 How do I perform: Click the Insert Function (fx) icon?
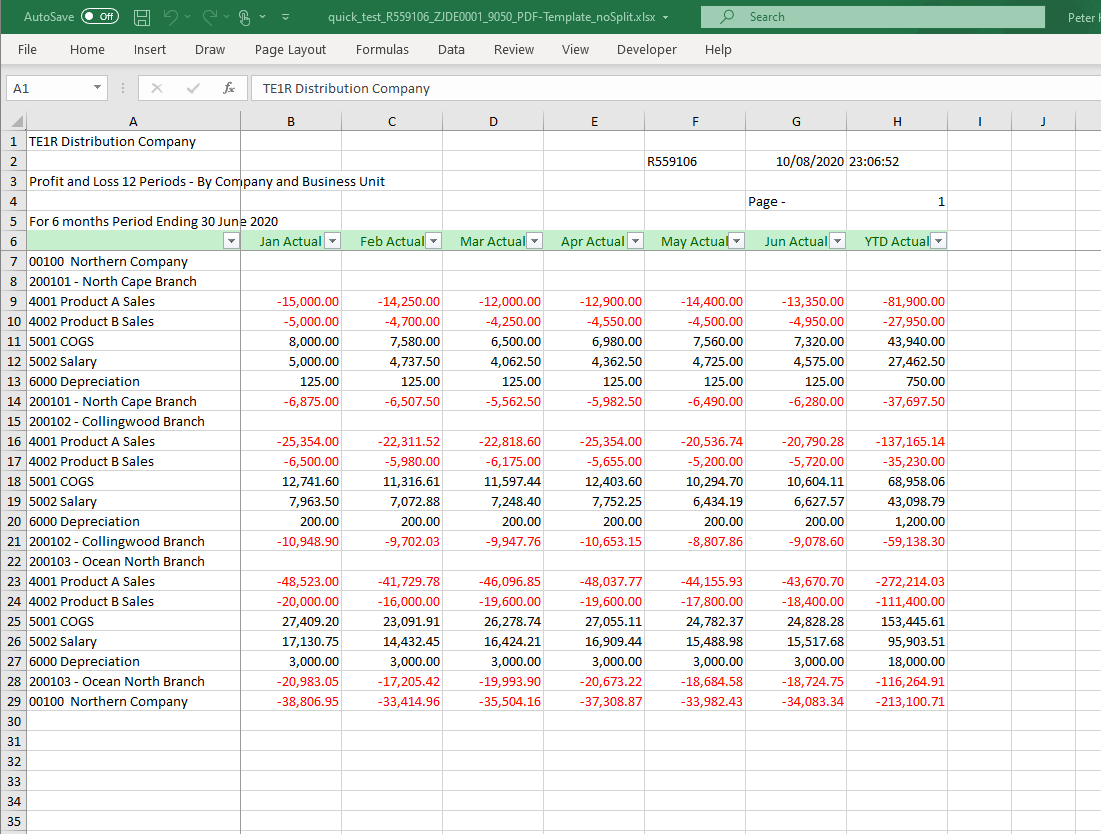coord(228,88)
